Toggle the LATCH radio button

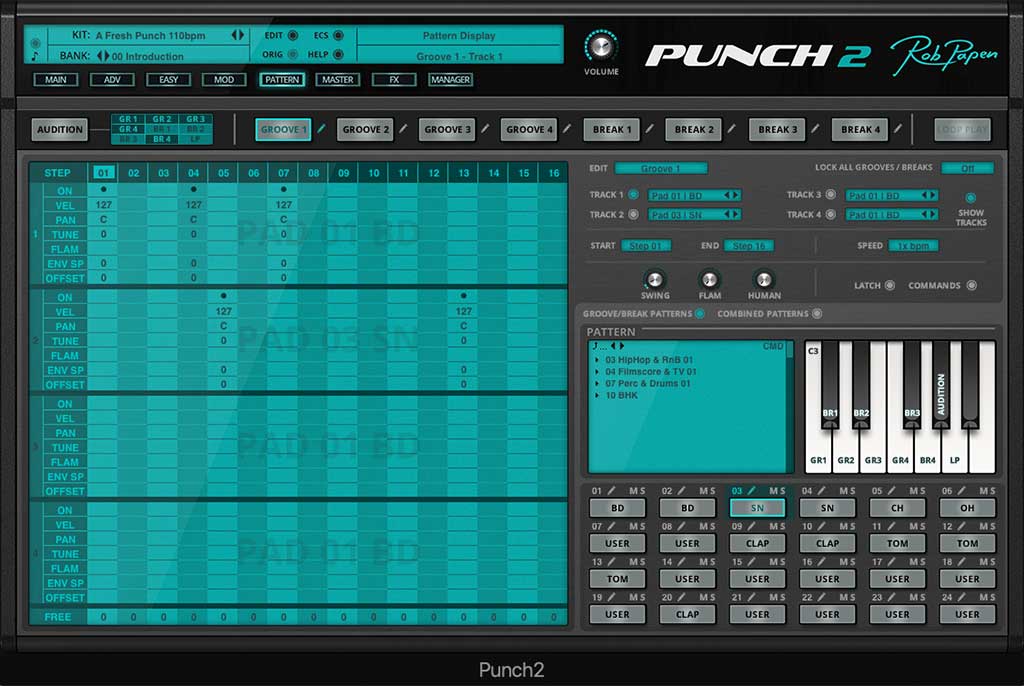889,286
